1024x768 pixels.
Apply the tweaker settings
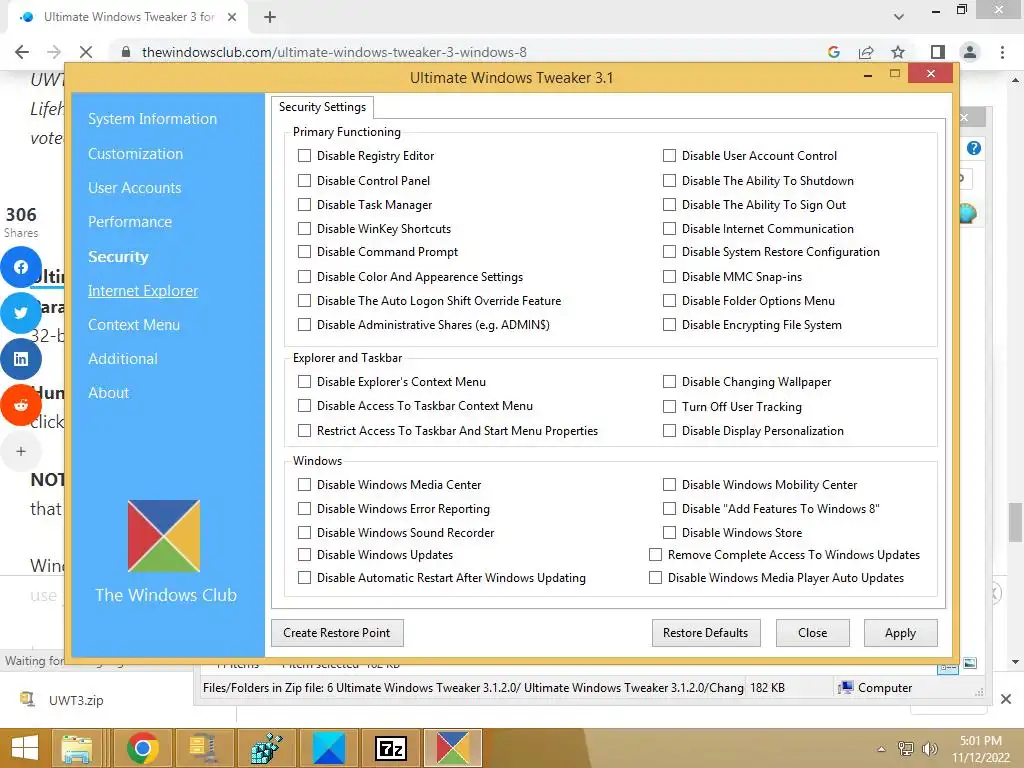tap(901, 633)
